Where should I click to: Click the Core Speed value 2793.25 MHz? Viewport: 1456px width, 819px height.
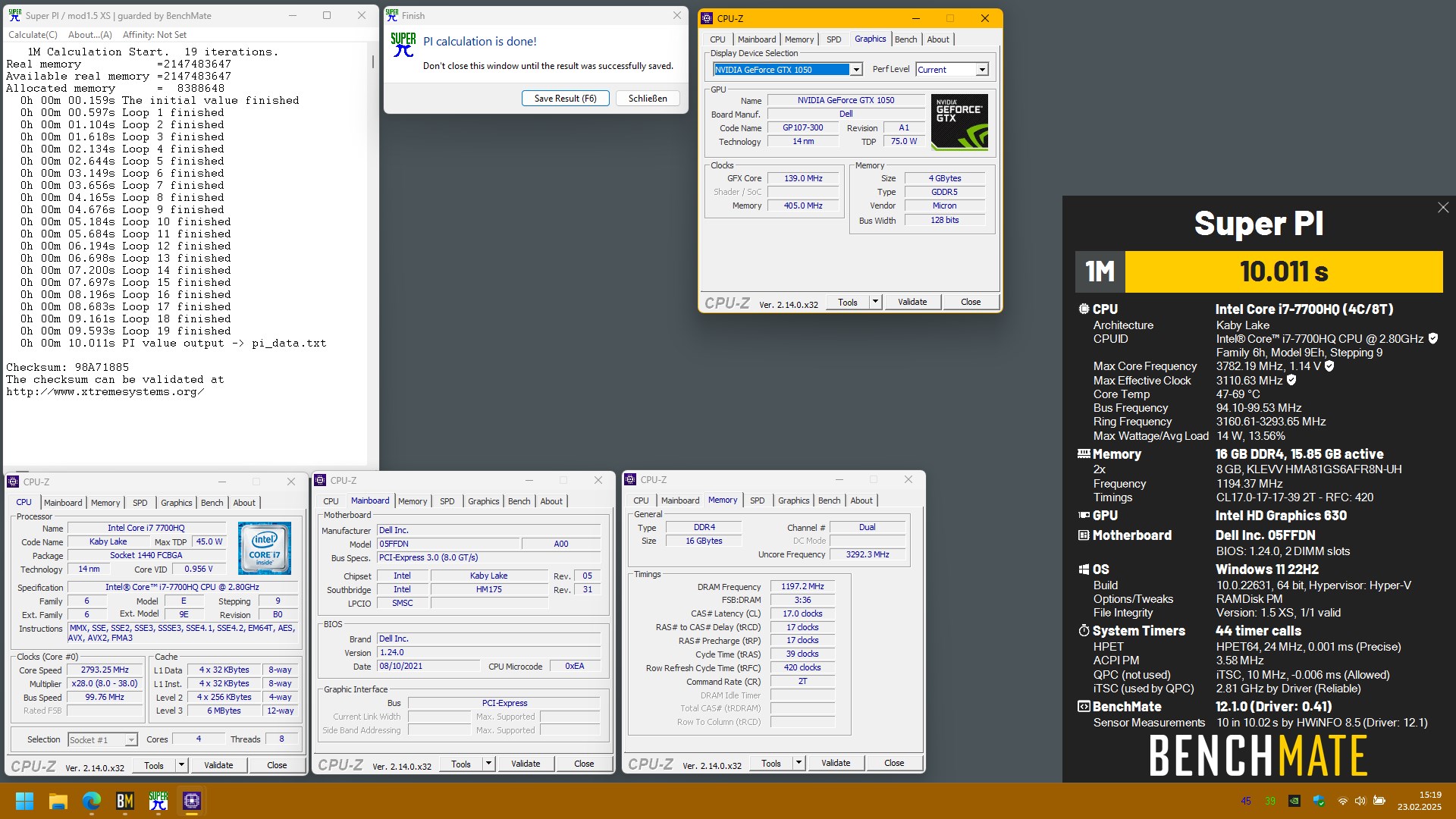[x=105, y=670]
